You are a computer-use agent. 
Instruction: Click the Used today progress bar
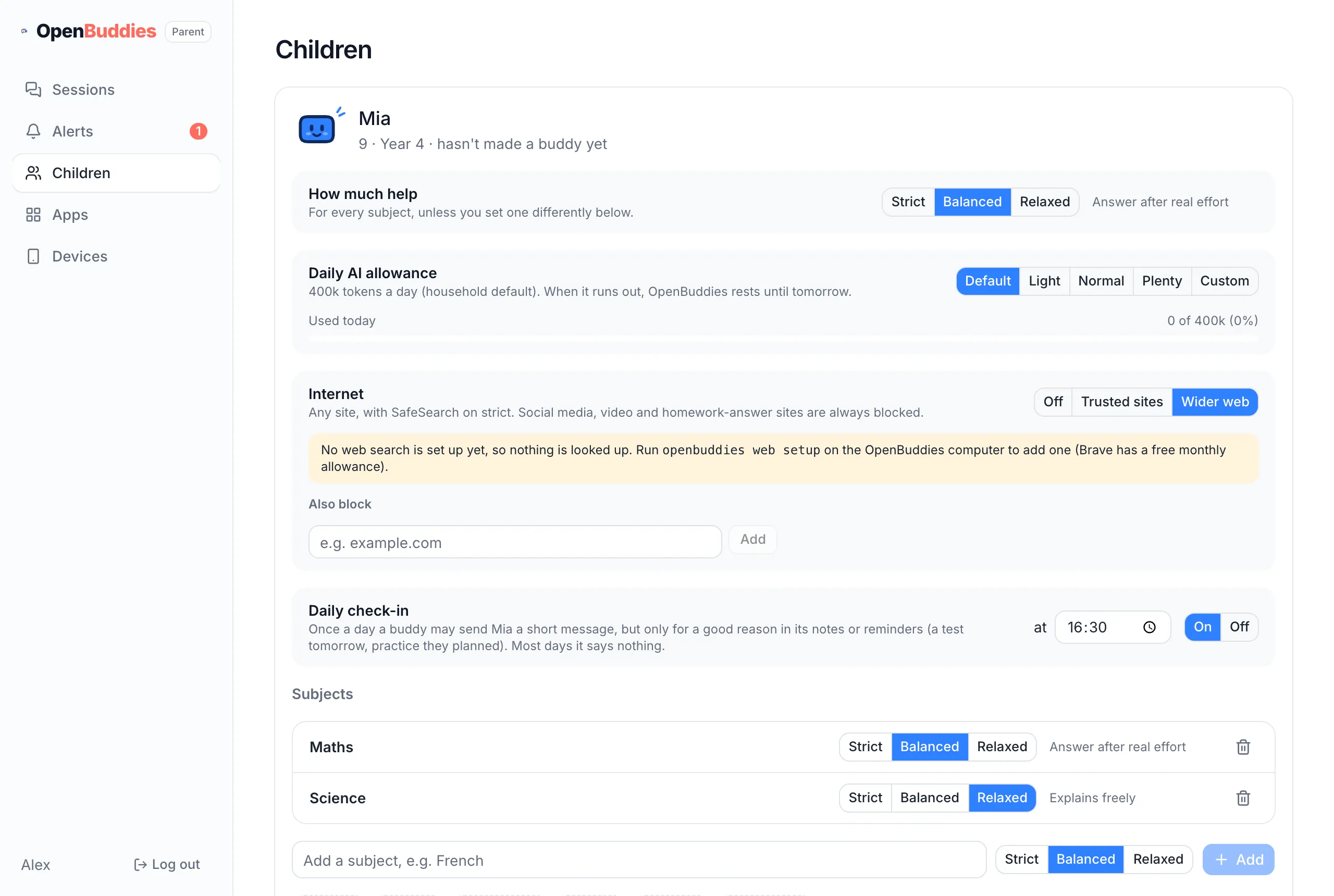click(783, 339)
